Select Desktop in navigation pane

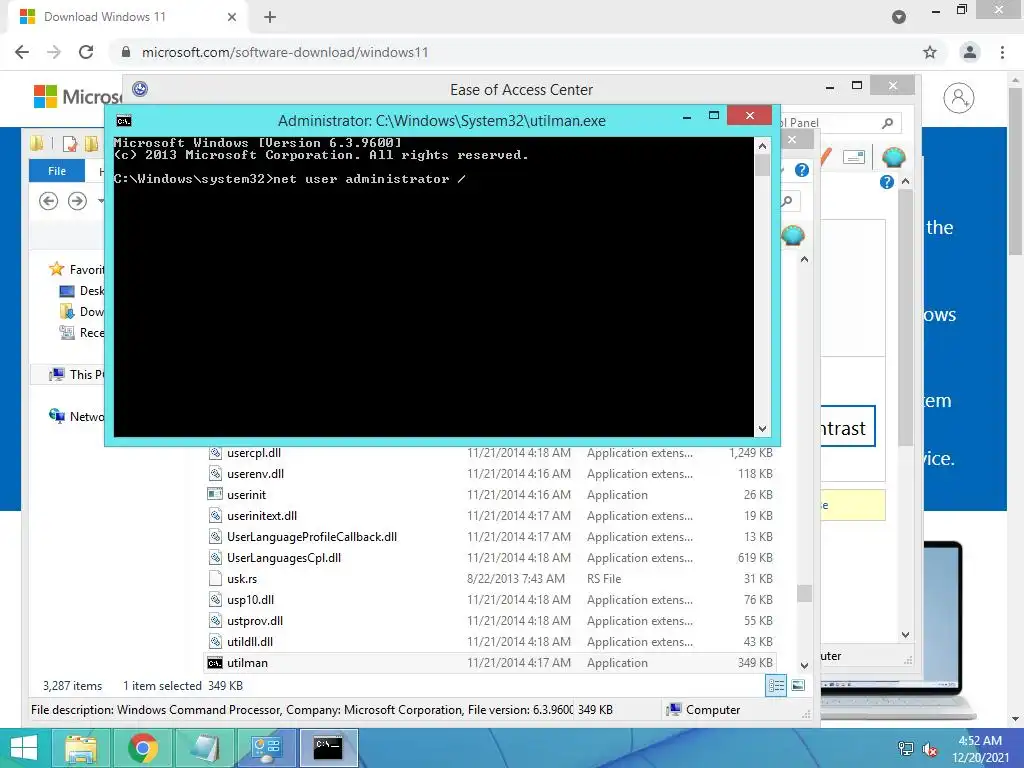coord(82,291)
